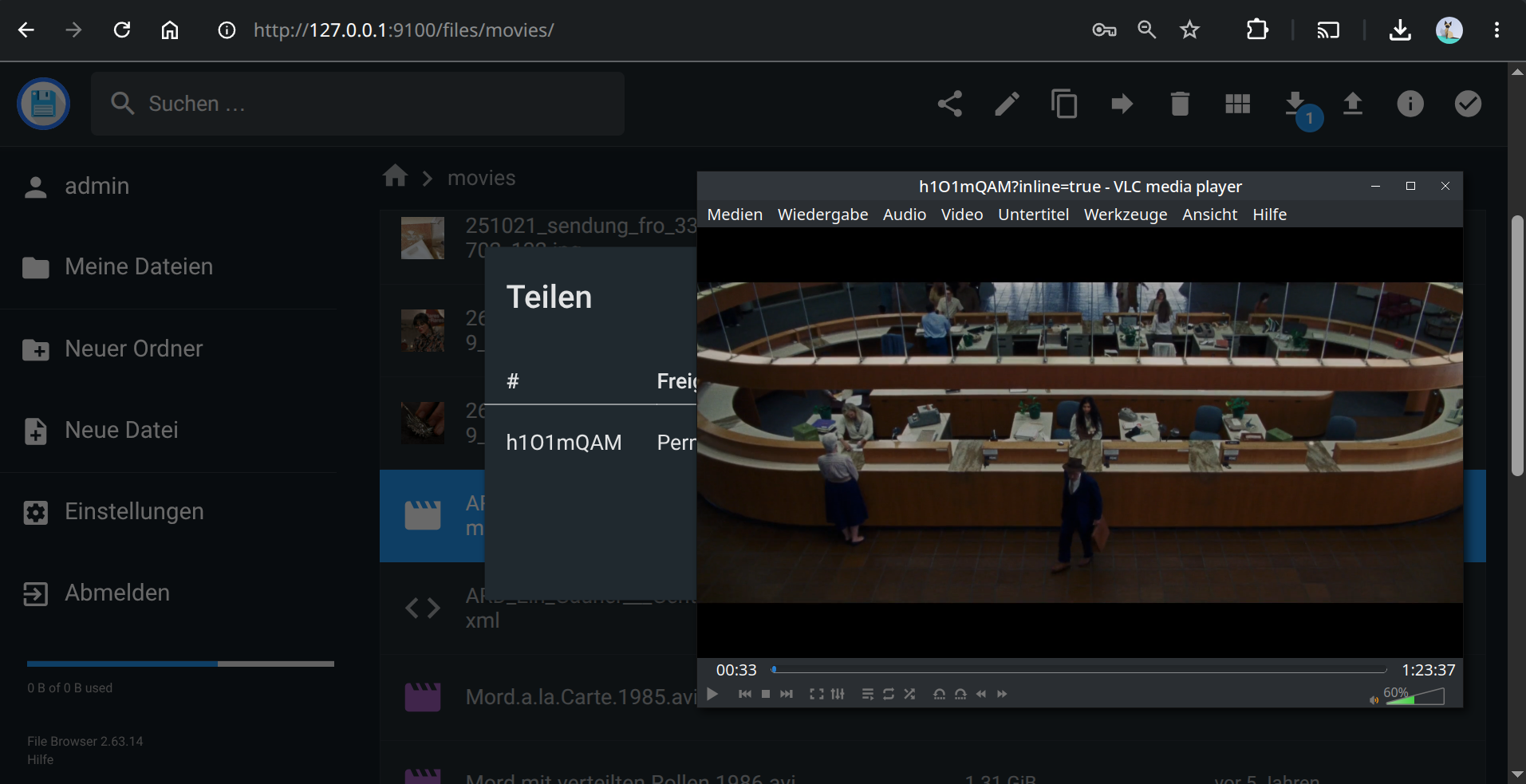Screen dimensions: 1526x784
Task: Click the VLC seek bar
Action: click(1080, 670)
